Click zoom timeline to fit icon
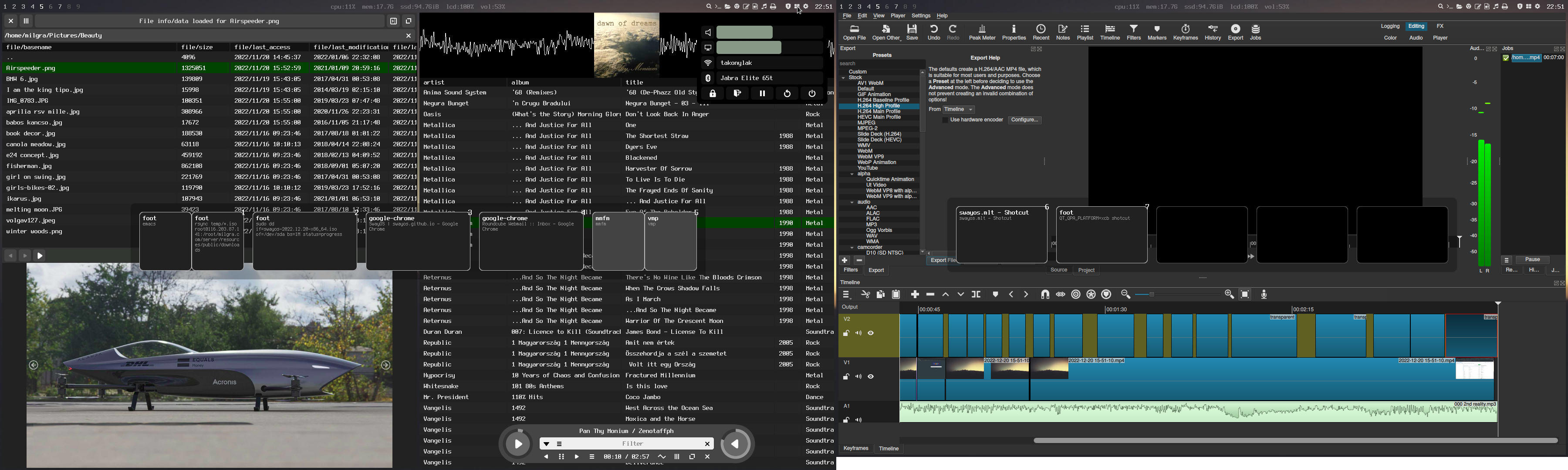 1245,294
